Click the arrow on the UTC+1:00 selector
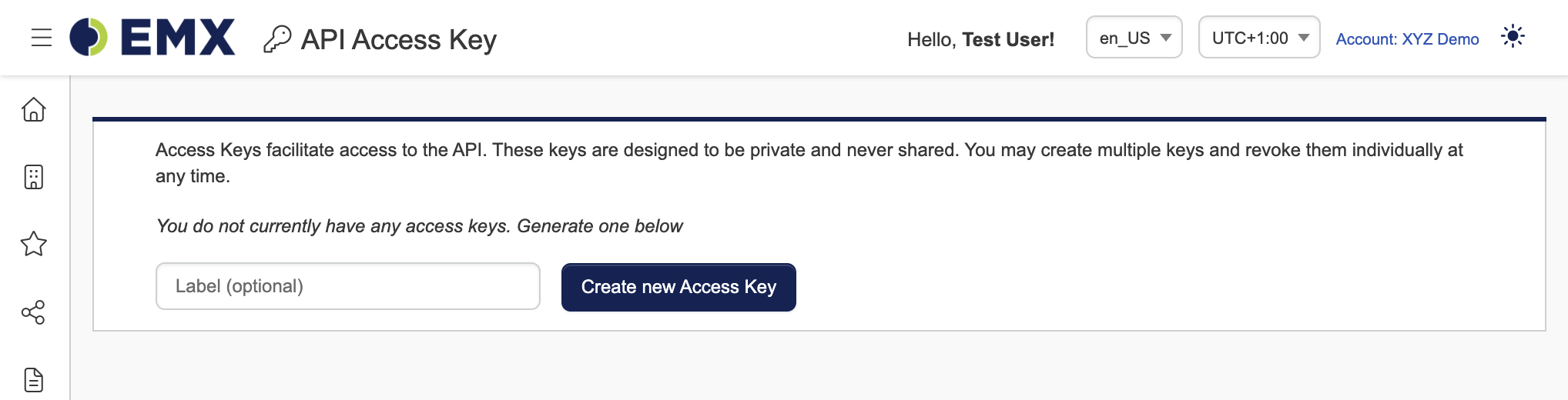This screenshot has width=1568, height=400. 1304,38
